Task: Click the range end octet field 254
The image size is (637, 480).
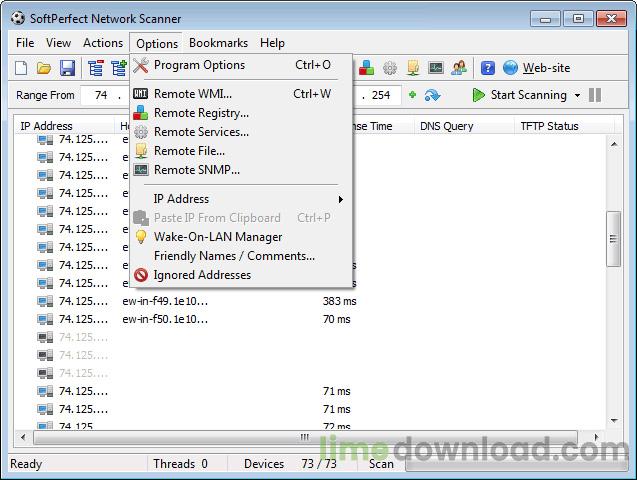Action: point(381,95)
